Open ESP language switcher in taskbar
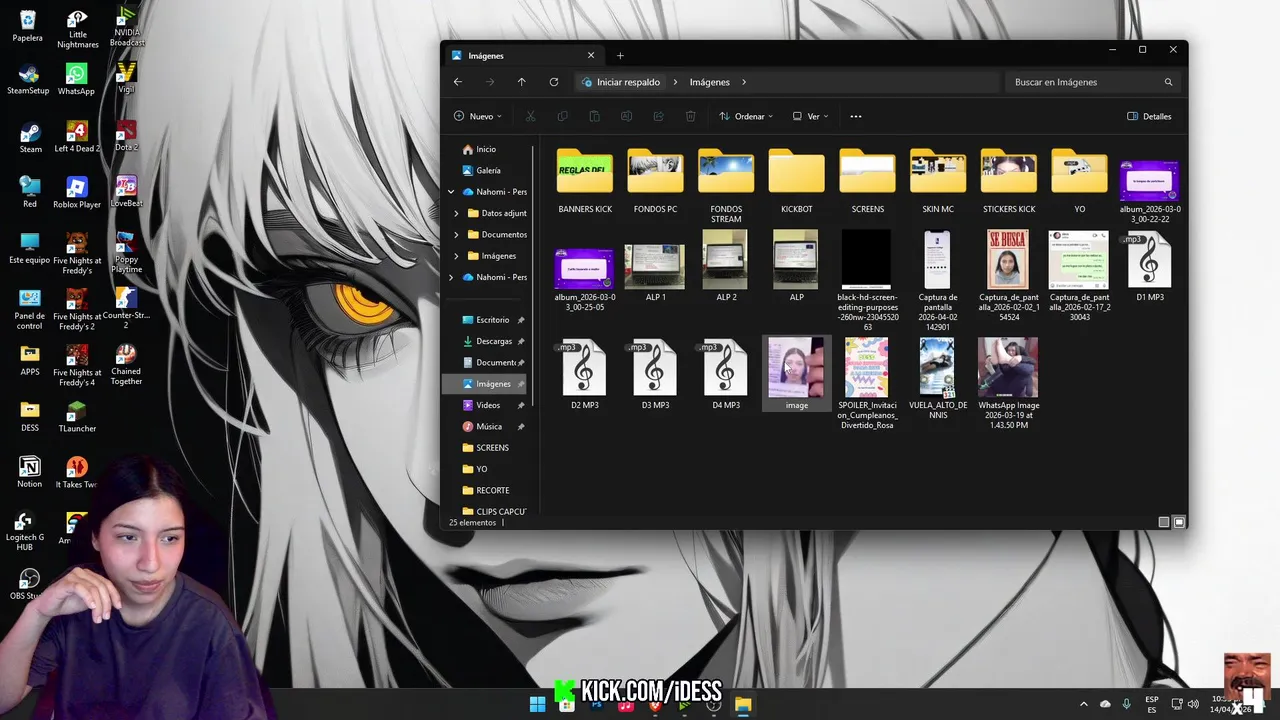1280x720 pixels. [1152, 704]
